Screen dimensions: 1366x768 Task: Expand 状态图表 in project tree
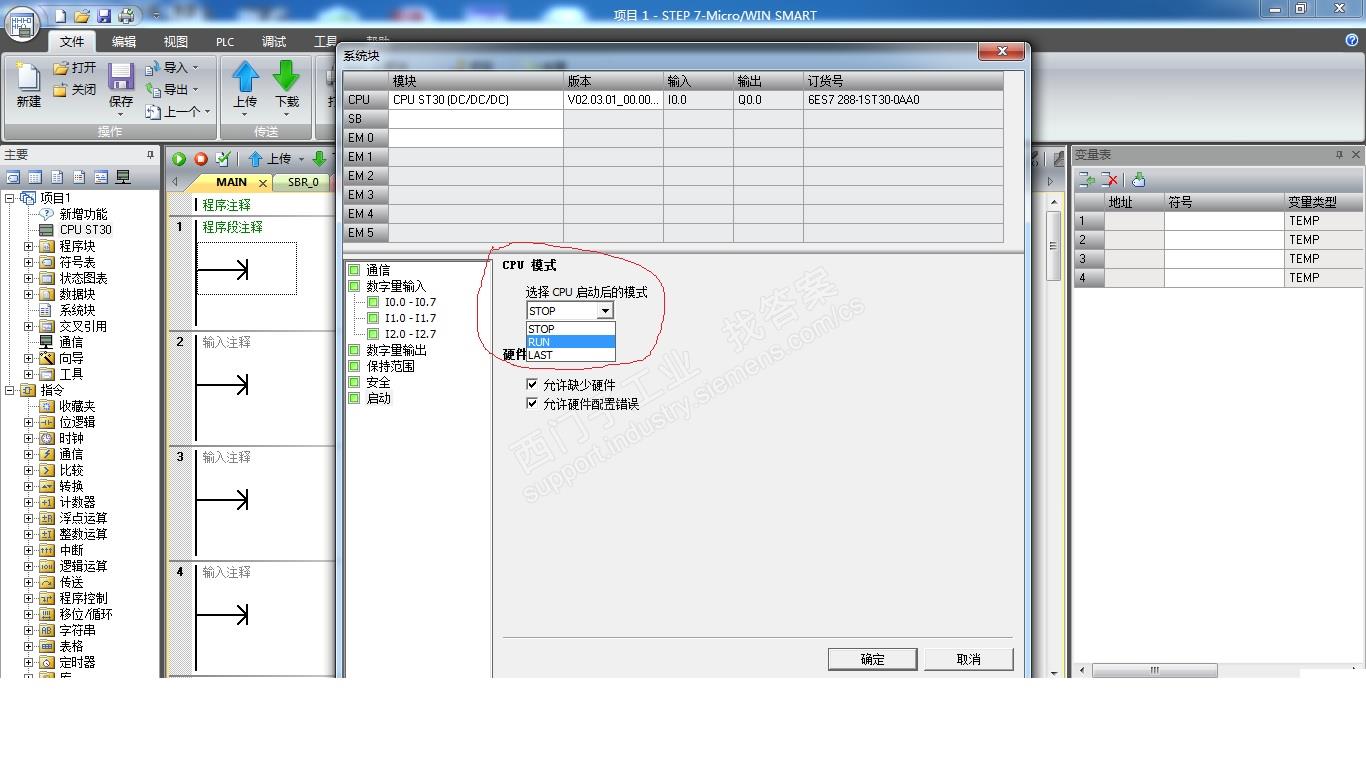pyautogui.click(x=29, y=278)
